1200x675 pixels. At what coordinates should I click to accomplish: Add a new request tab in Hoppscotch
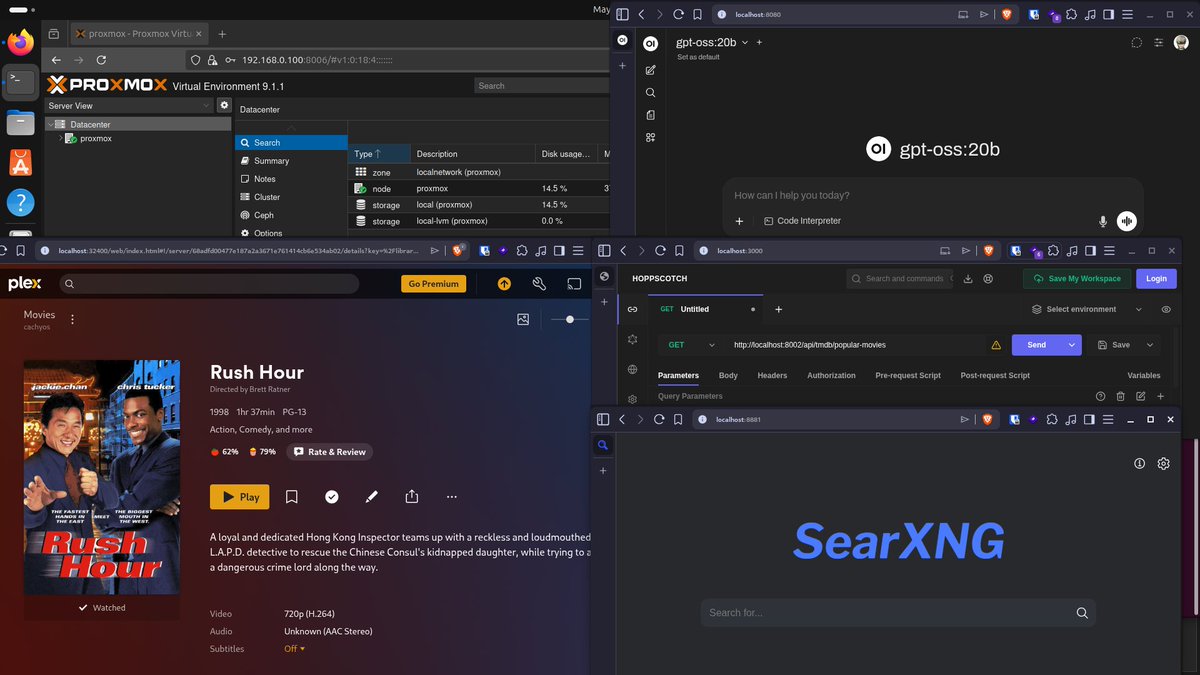pos(779,310)
